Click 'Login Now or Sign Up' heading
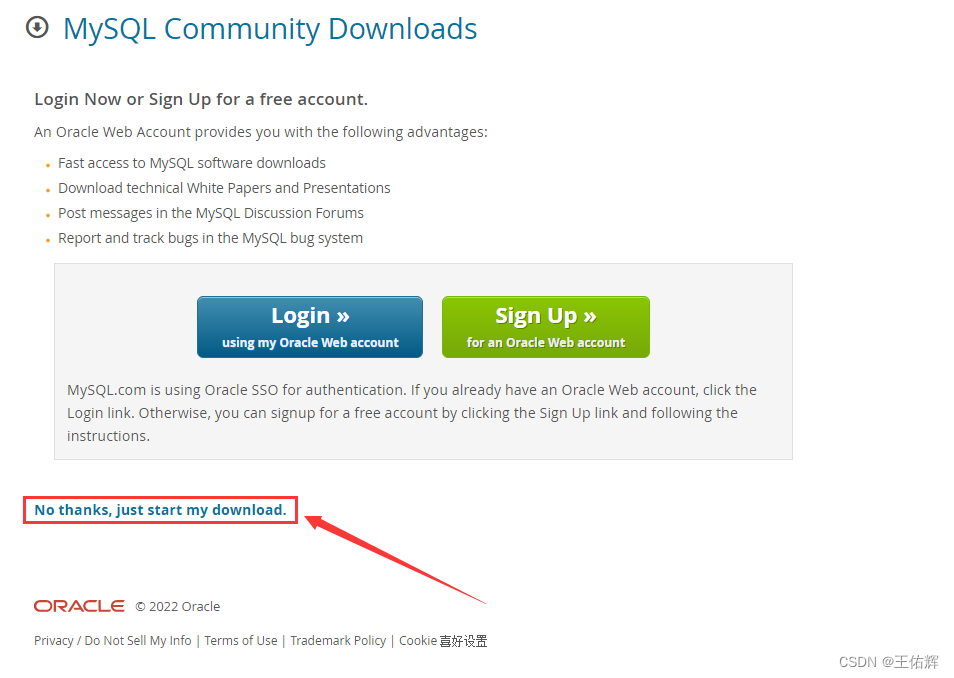954x678 pixels. click(x=201, y=99)
